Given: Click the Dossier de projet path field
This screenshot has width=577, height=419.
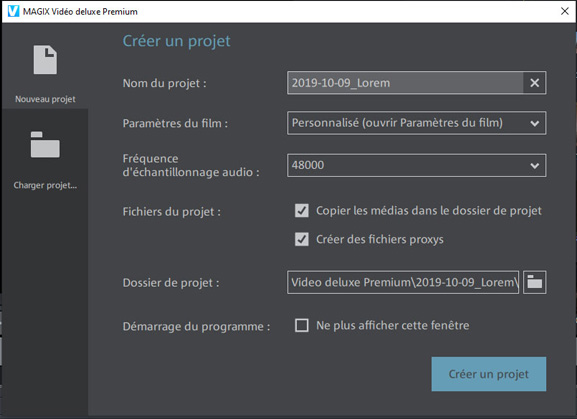Looking at the screenshot, I should tap(403, 282).
